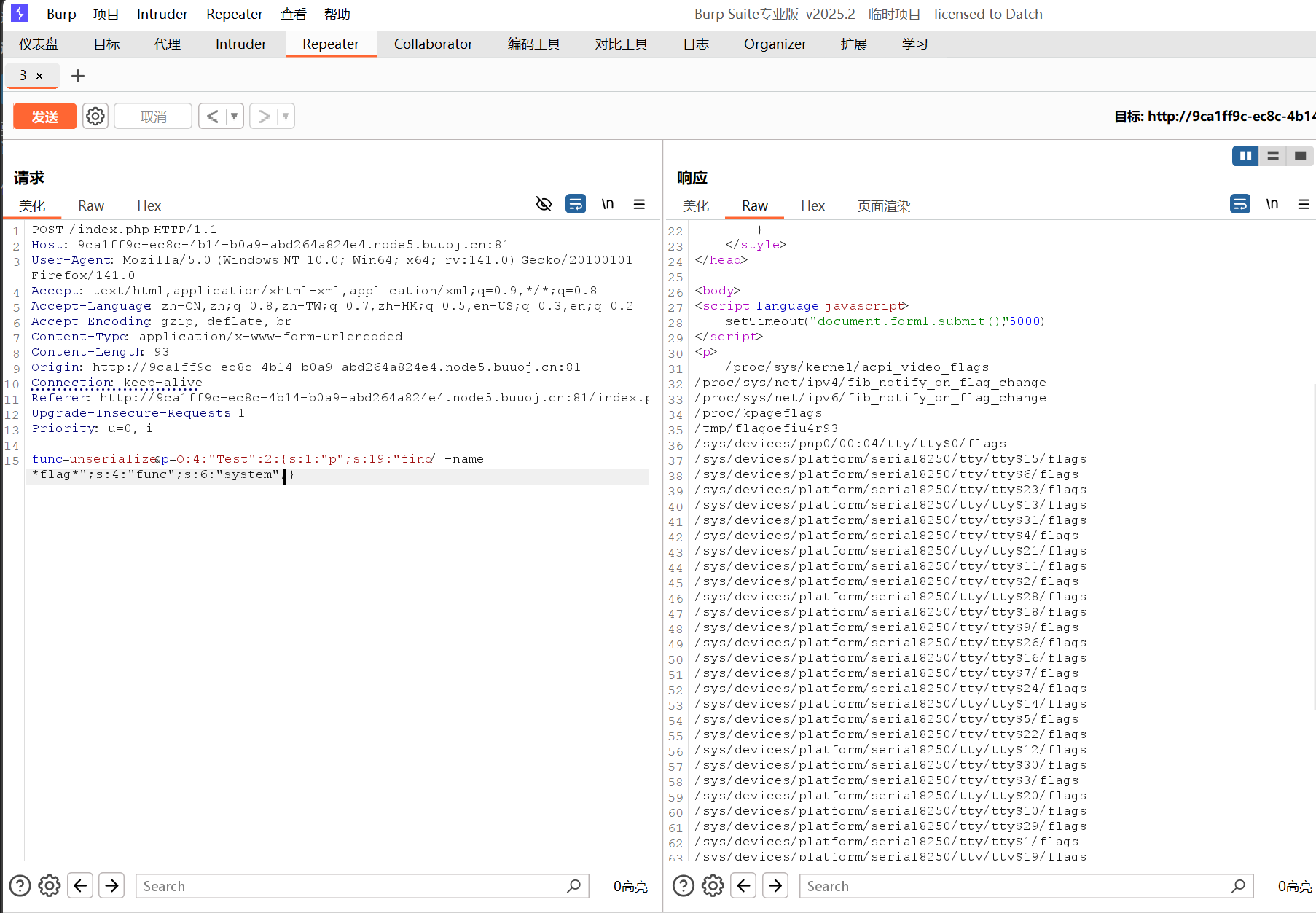
Task: Click the Burp Suite lightning logo icon
Action: (20, 13)
